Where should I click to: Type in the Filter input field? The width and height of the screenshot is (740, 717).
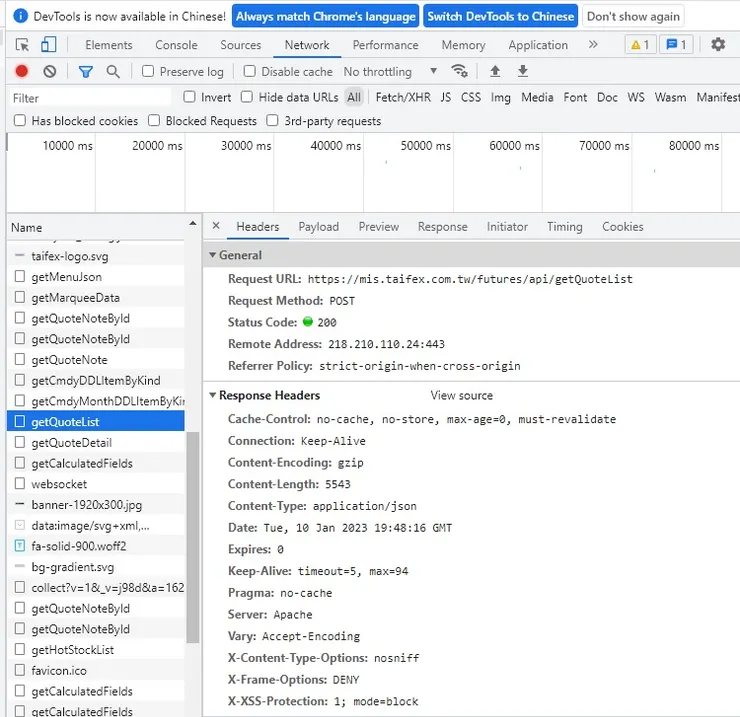point(90,98)
